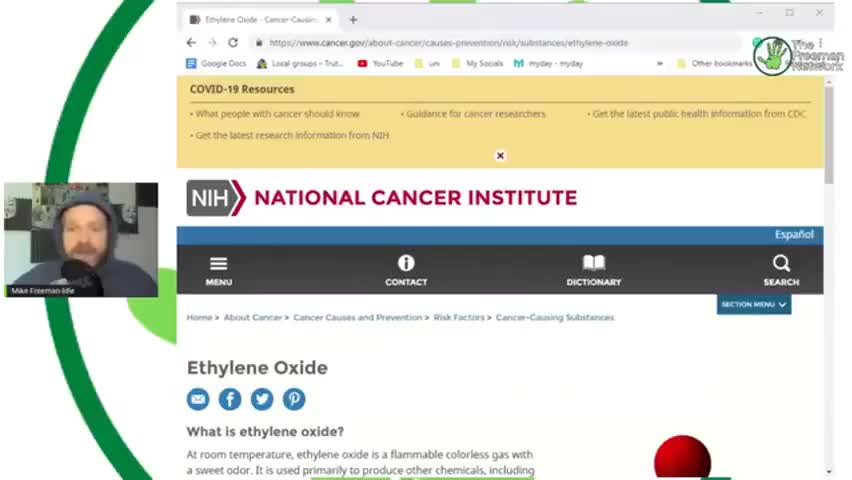Click the scrollbar down arrow
This screenshot has height=480, width=852.
coord(829,471)
